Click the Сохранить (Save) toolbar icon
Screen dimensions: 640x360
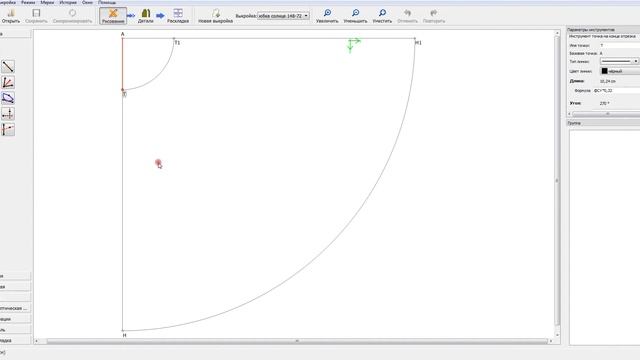[36, 16]
